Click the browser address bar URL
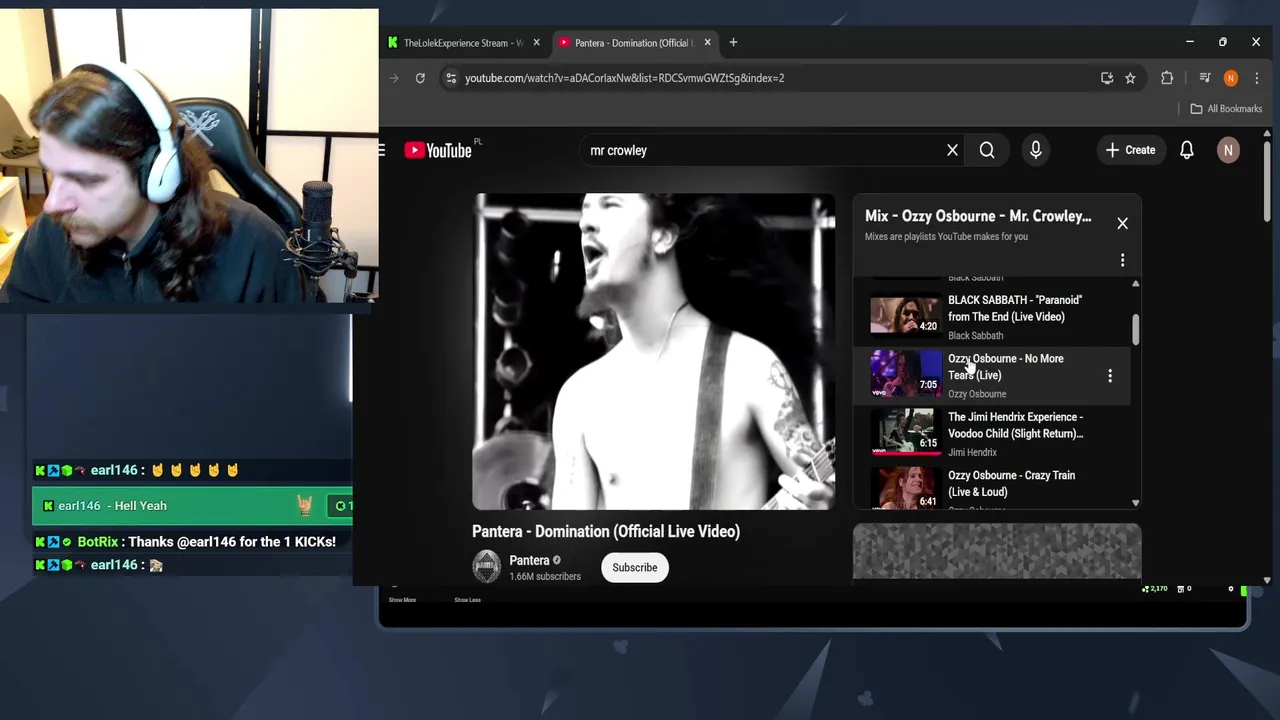The image size is (1280, 720). click(x=624, y=78)
